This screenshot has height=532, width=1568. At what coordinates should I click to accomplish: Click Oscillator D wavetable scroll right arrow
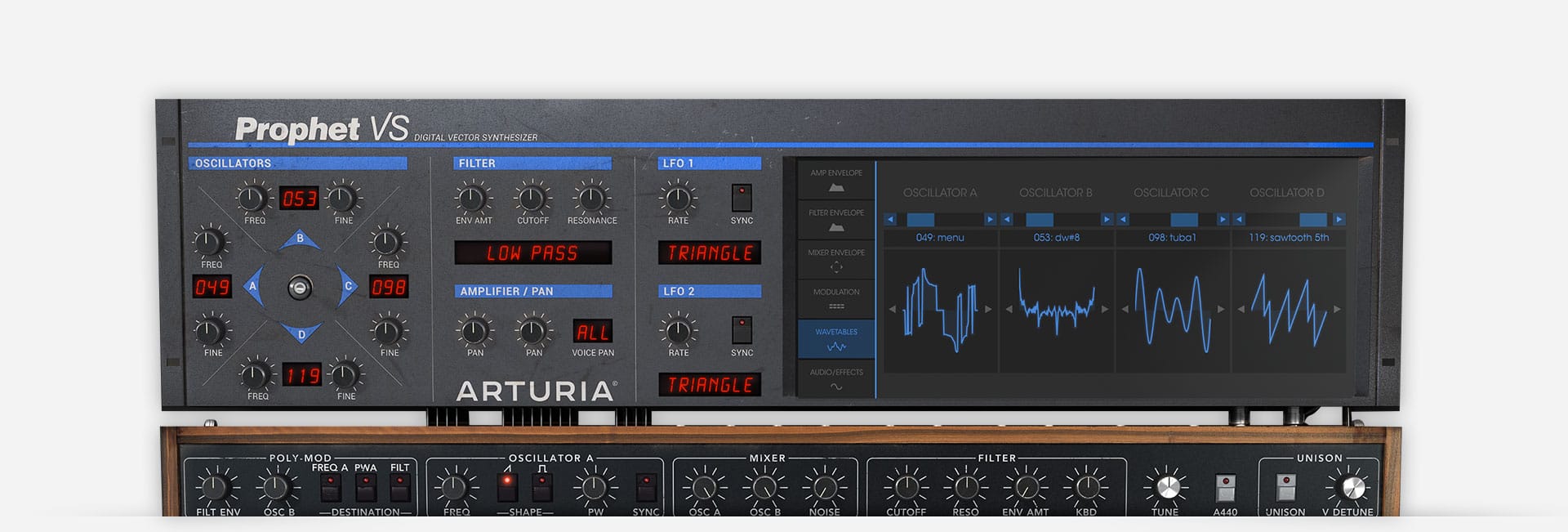tap(1339, 219)
